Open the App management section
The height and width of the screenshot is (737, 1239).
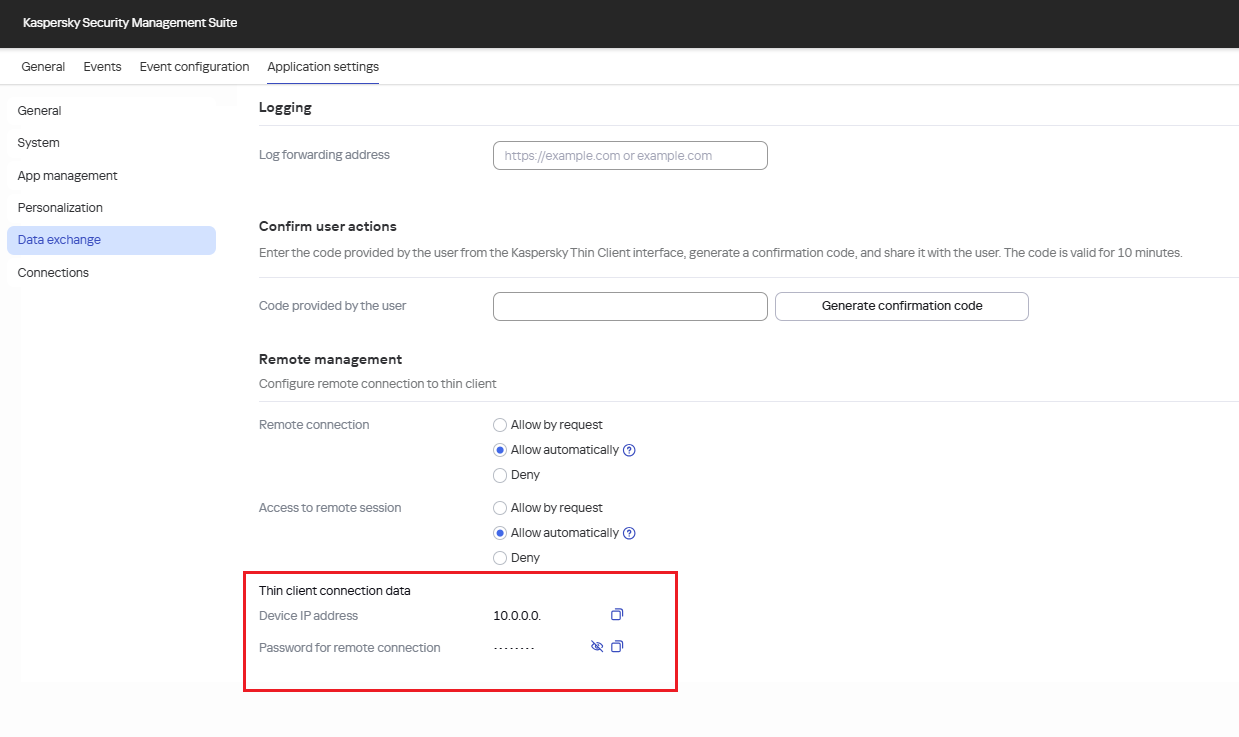[x=67, y=175]
